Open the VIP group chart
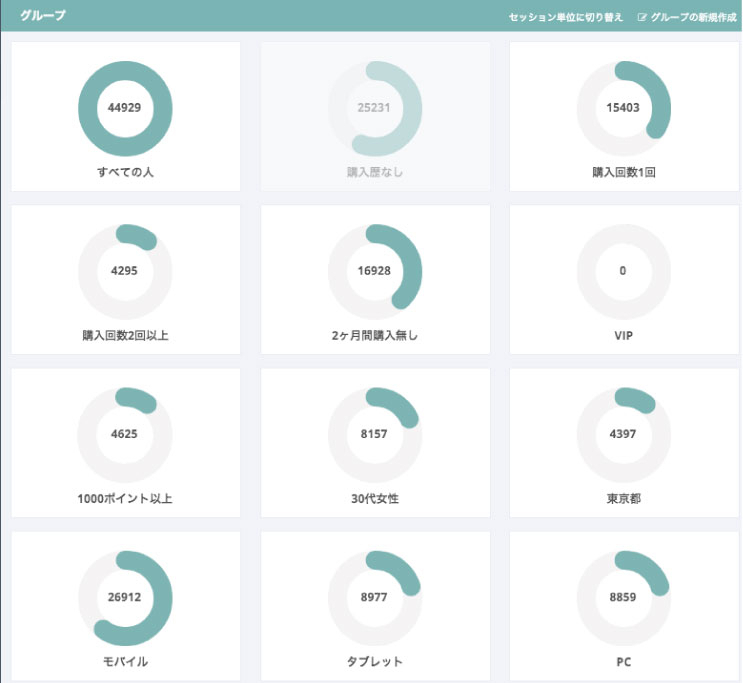 point(624,272)
